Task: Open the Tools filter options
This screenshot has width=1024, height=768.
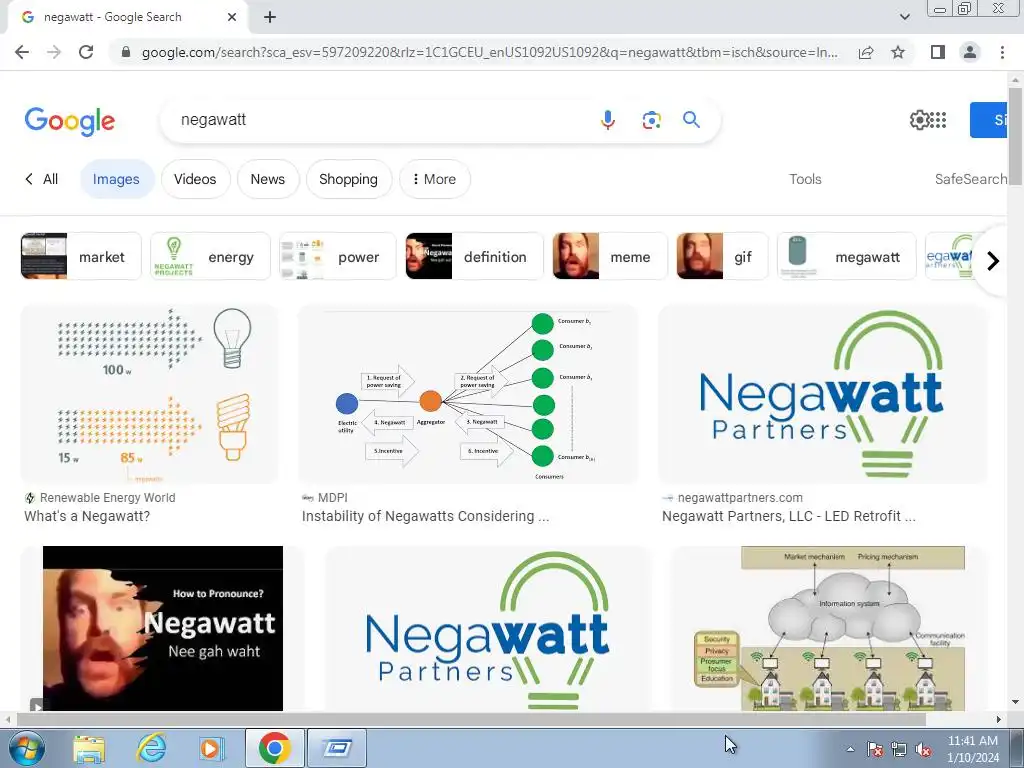Action: click(x=805, y=179)
